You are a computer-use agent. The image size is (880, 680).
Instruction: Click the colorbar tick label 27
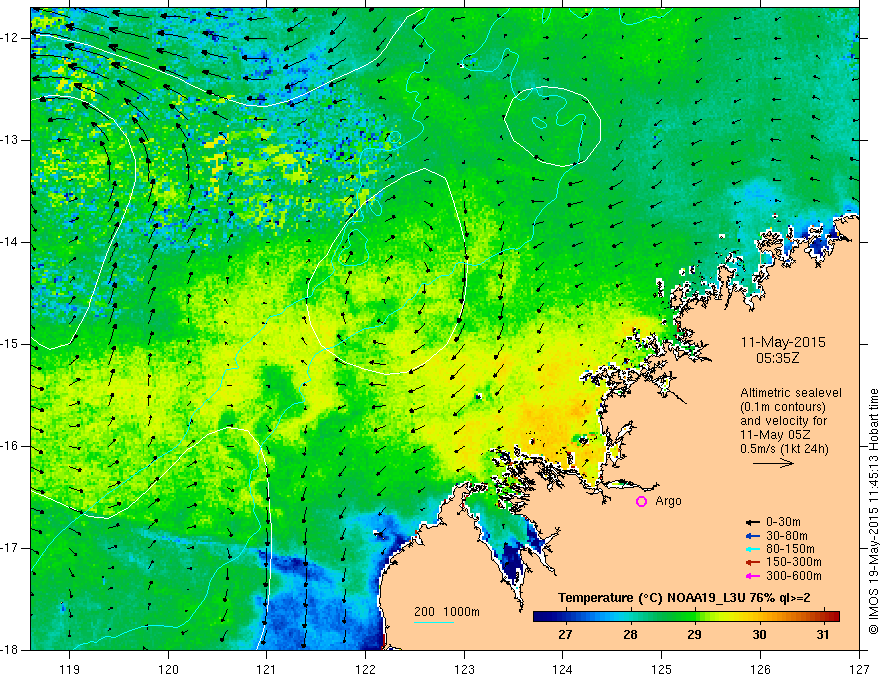click(x=565, y=634)
